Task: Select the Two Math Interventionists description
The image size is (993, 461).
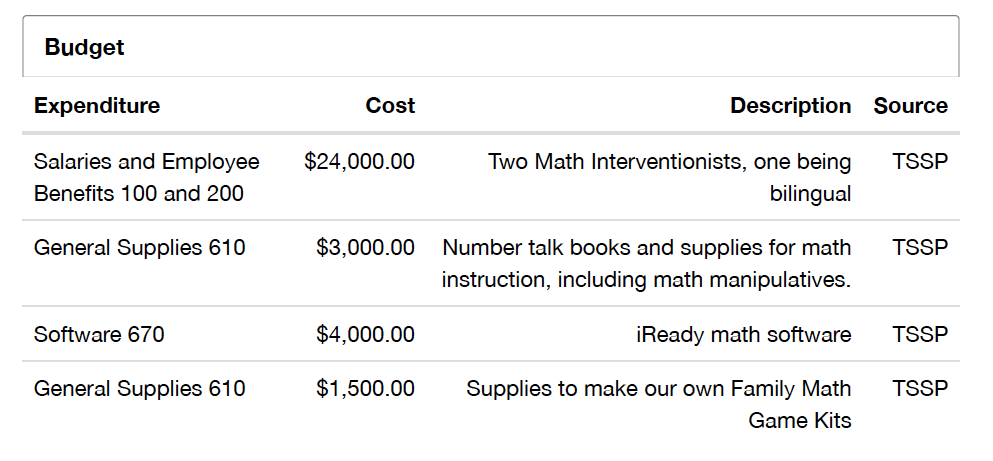Action: click(x=669, y=177)
